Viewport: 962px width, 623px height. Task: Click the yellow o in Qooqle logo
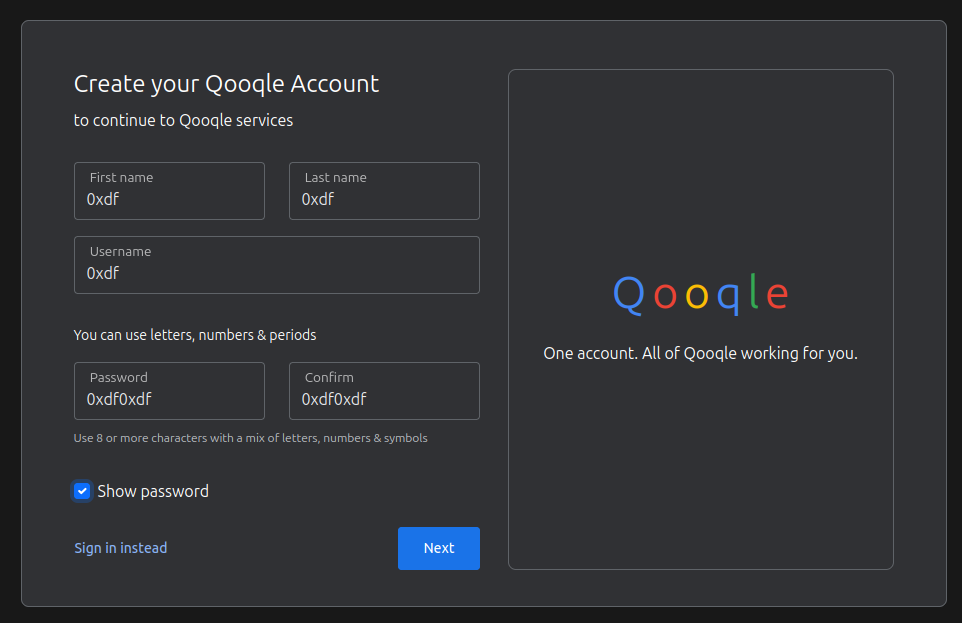(x=697, y=296)
